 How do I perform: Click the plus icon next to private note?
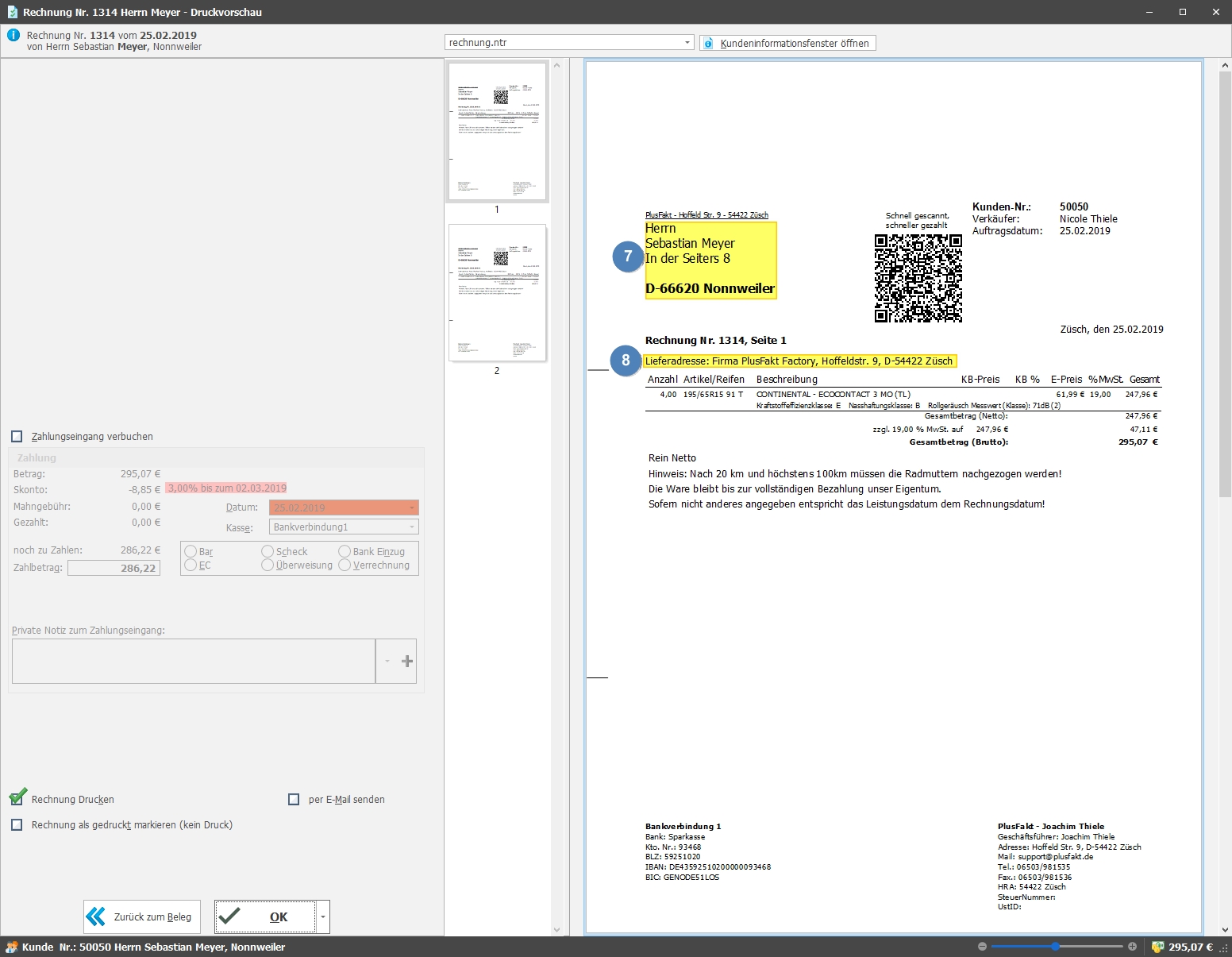click(407, 661)
